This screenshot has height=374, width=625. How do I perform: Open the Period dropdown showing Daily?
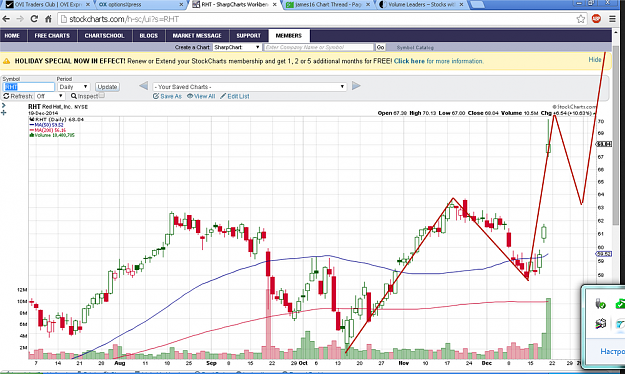(x=74, y=87)
